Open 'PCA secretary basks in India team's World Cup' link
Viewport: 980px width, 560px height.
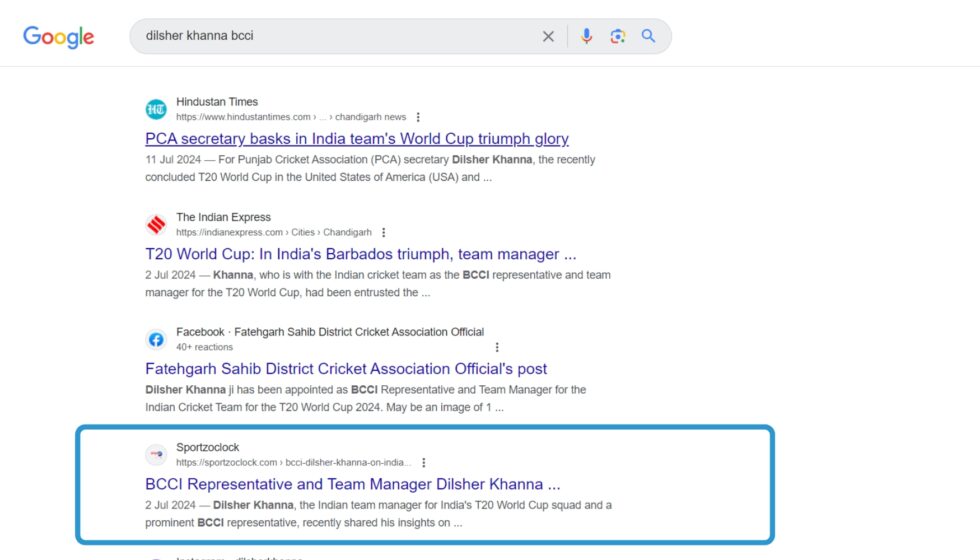(x=357, y=138)
